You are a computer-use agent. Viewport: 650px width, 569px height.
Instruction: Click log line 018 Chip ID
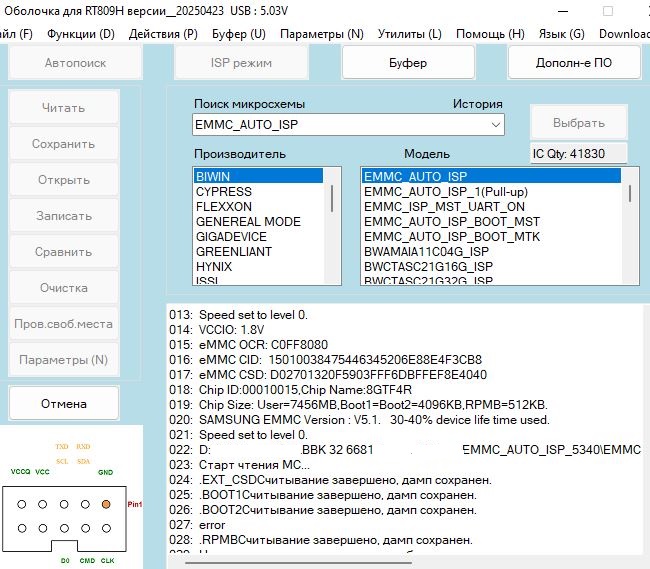point(290,390)
